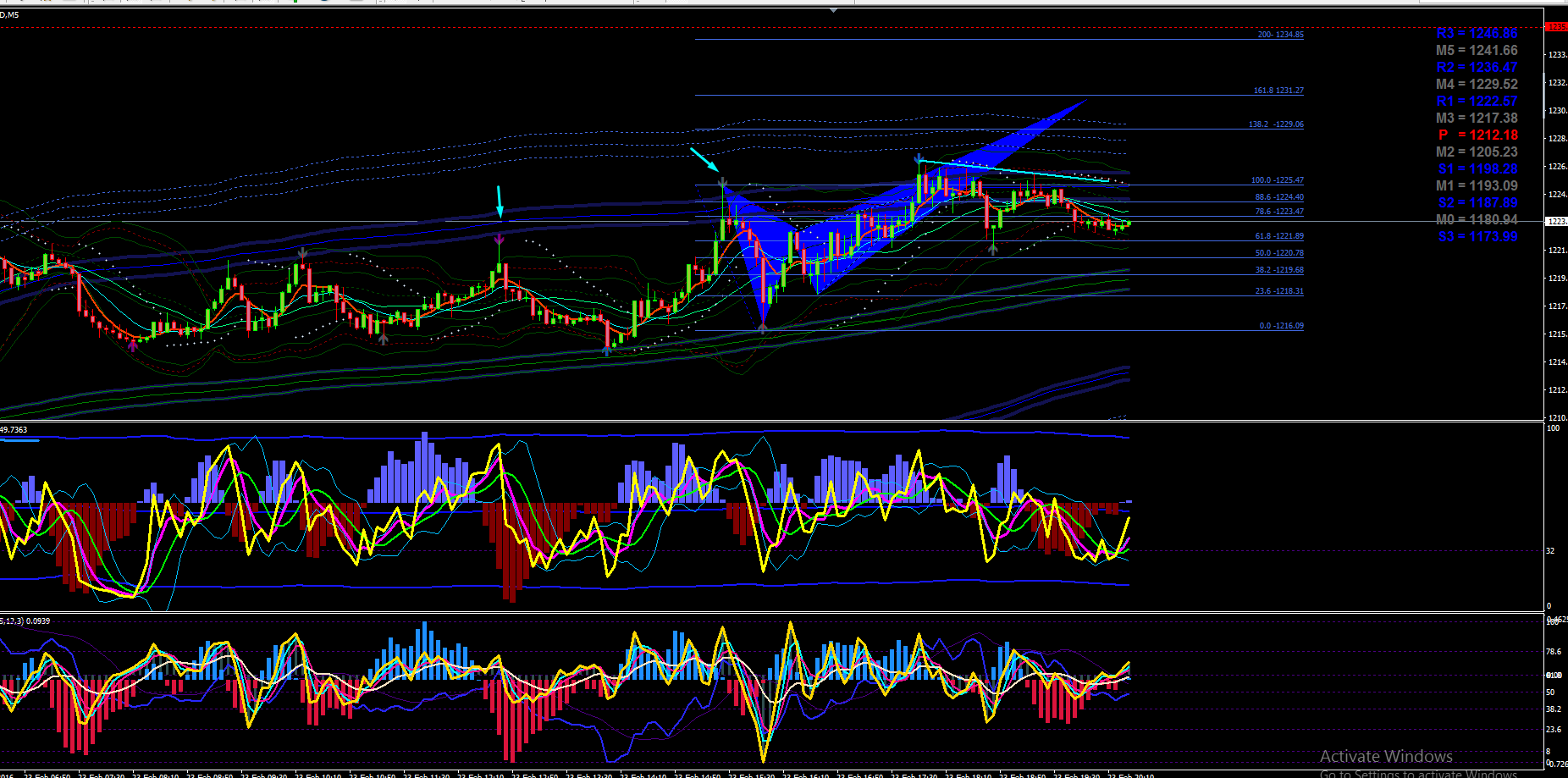Viewport: 1568px width, 778px height.
Task: Click the white current price tag on the price axis
Action: coord(1557,222)
